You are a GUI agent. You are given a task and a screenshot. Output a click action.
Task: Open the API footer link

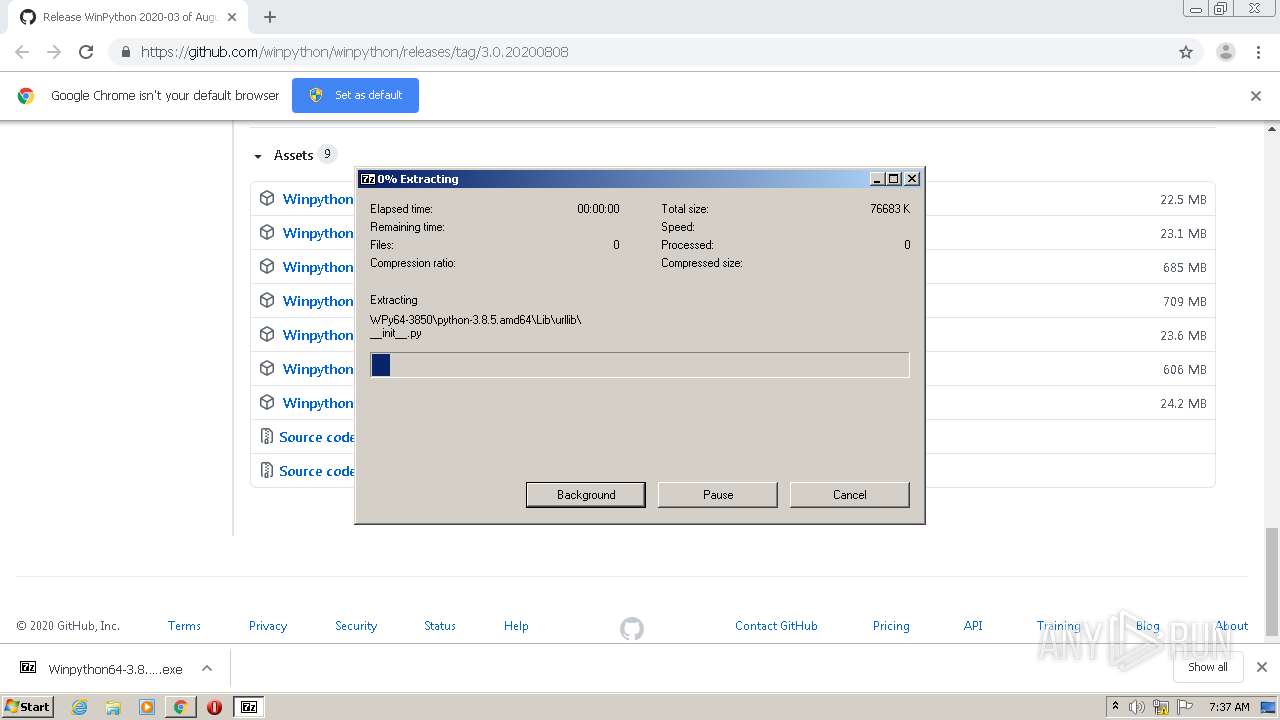(x=973, y=626)
